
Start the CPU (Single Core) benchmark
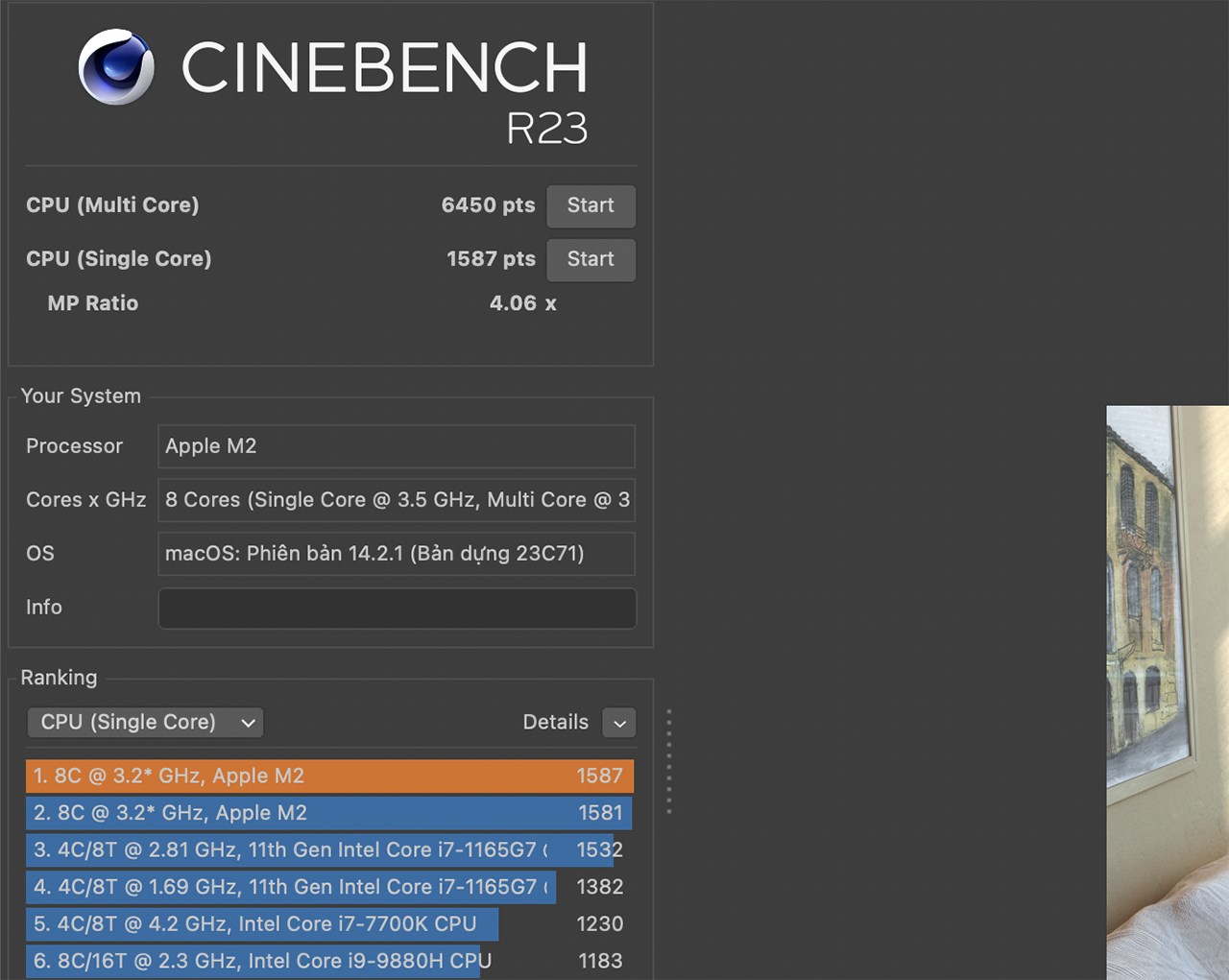pyautogui.click(x=590, y=259)
